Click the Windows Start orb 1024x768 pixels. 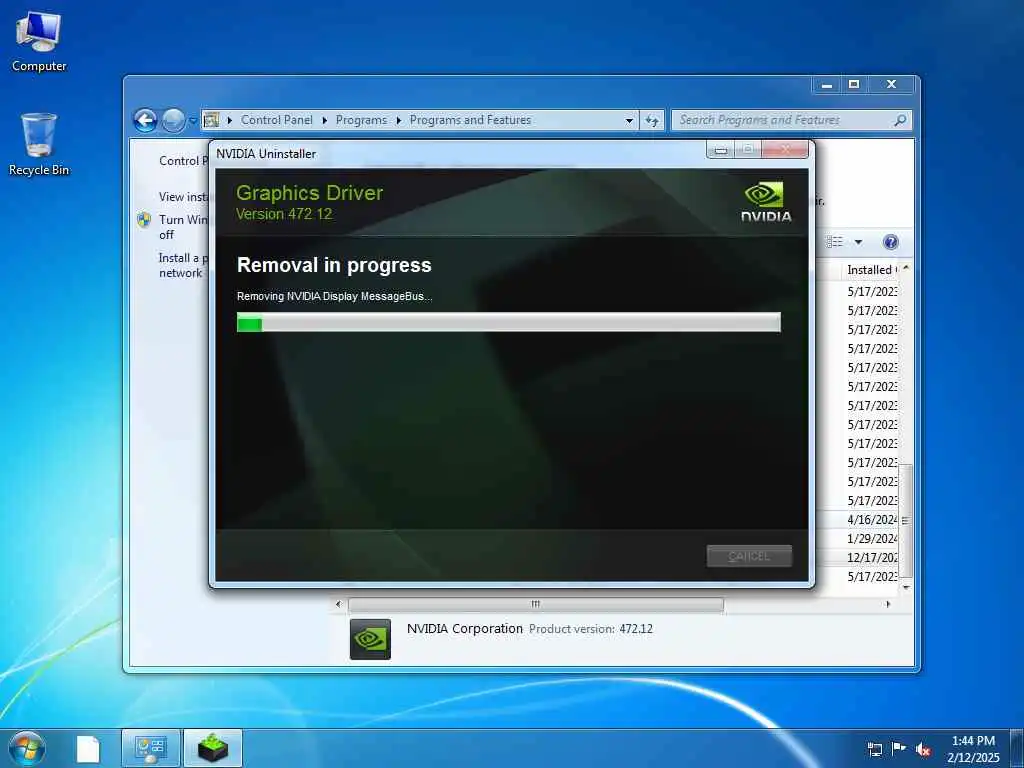point(27,748)
